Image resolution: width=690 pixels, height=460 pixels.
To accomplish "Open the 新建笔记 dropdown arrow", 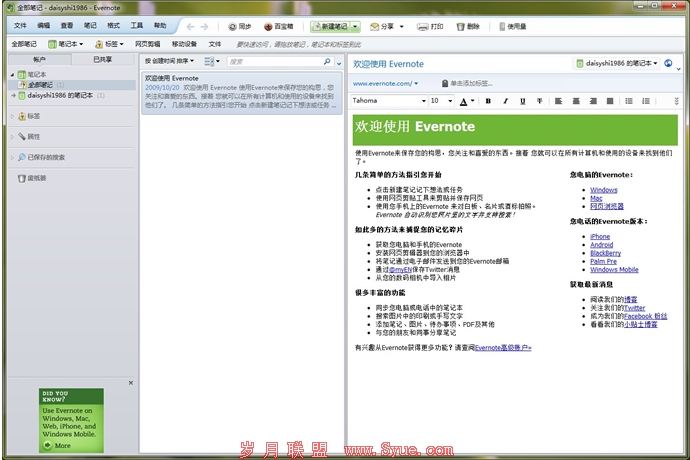I will pos(356,27).
